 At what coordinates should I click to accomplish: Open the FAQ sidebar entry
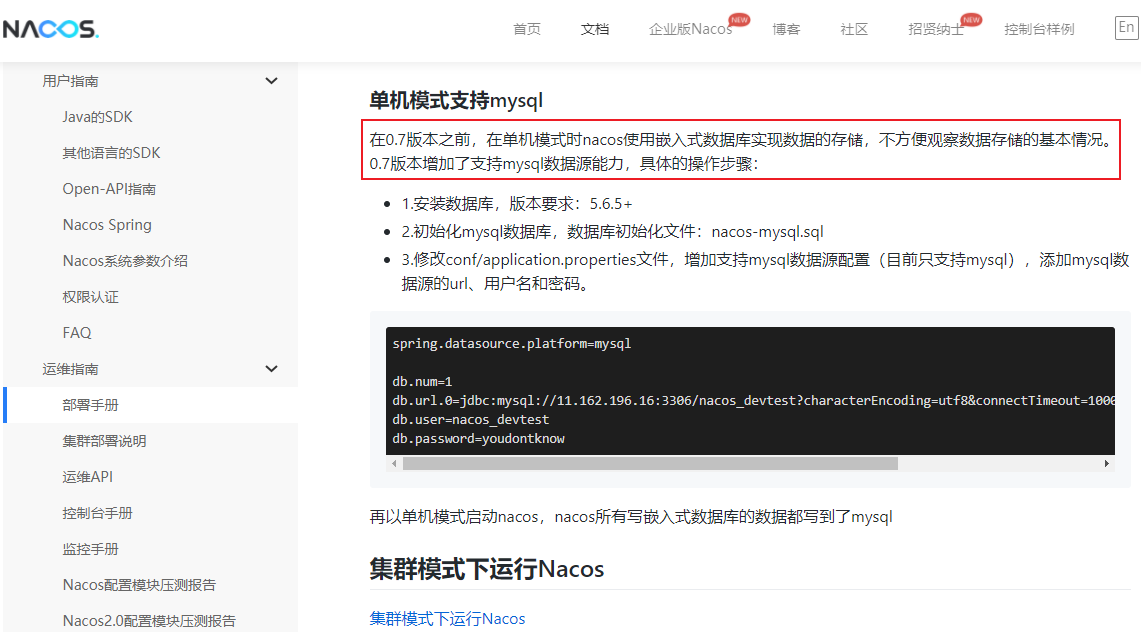pos(77,333)
